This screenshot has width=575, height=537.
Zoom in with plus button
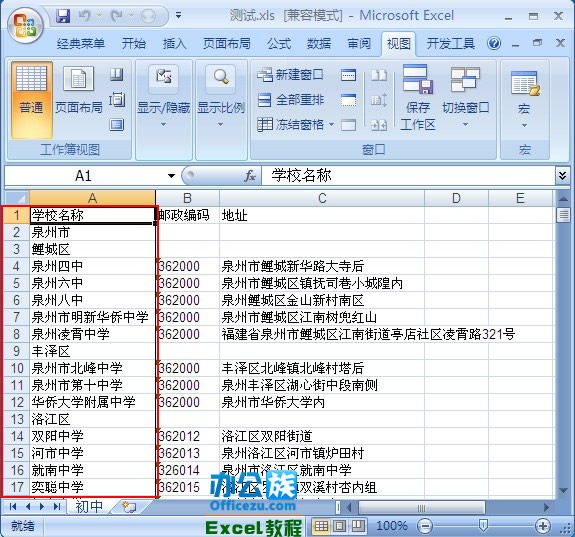[543, 527]
